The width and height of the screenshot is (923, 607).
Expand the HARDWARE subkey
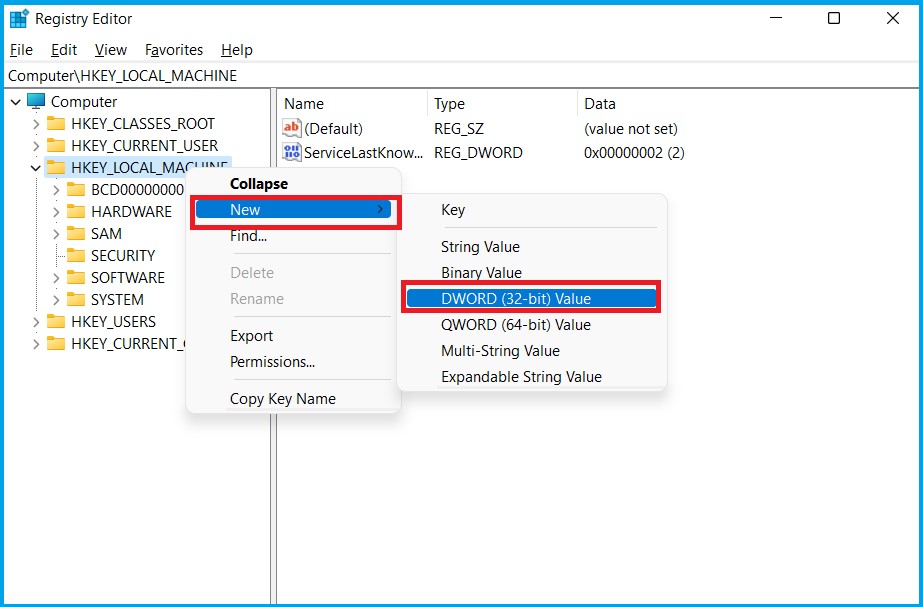pos(56,211)
